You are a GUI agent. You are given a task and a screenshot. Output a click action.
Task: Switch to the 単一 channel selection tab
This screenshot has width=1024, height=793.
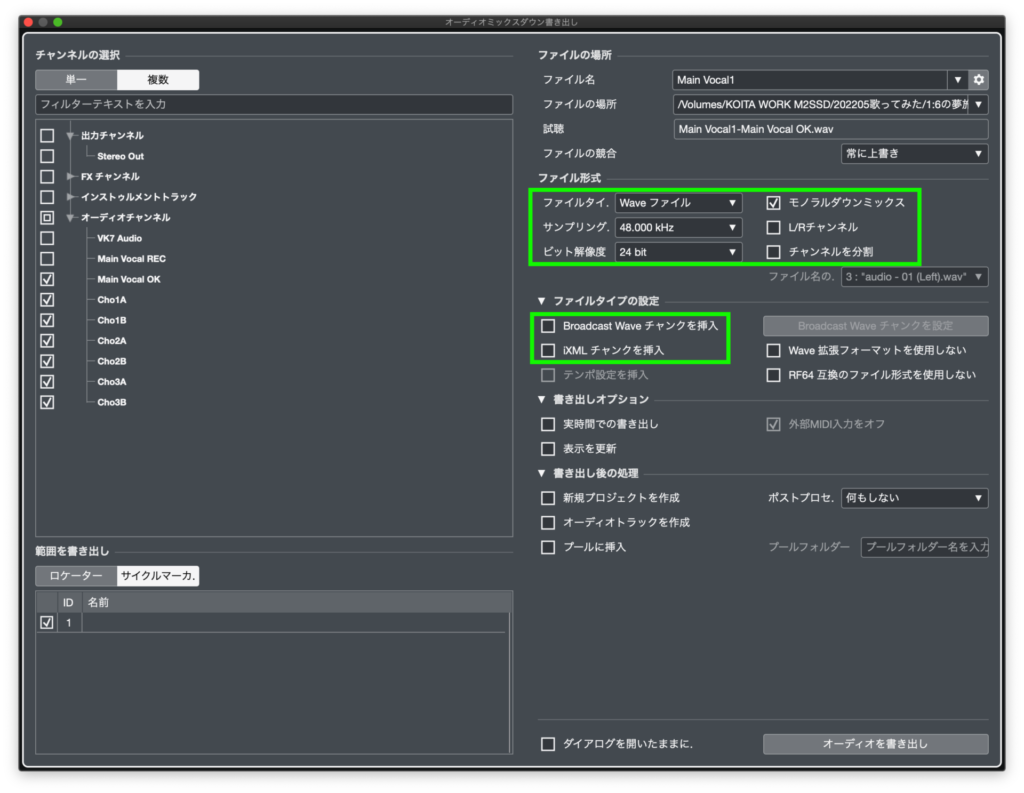[x=76, y=80]
